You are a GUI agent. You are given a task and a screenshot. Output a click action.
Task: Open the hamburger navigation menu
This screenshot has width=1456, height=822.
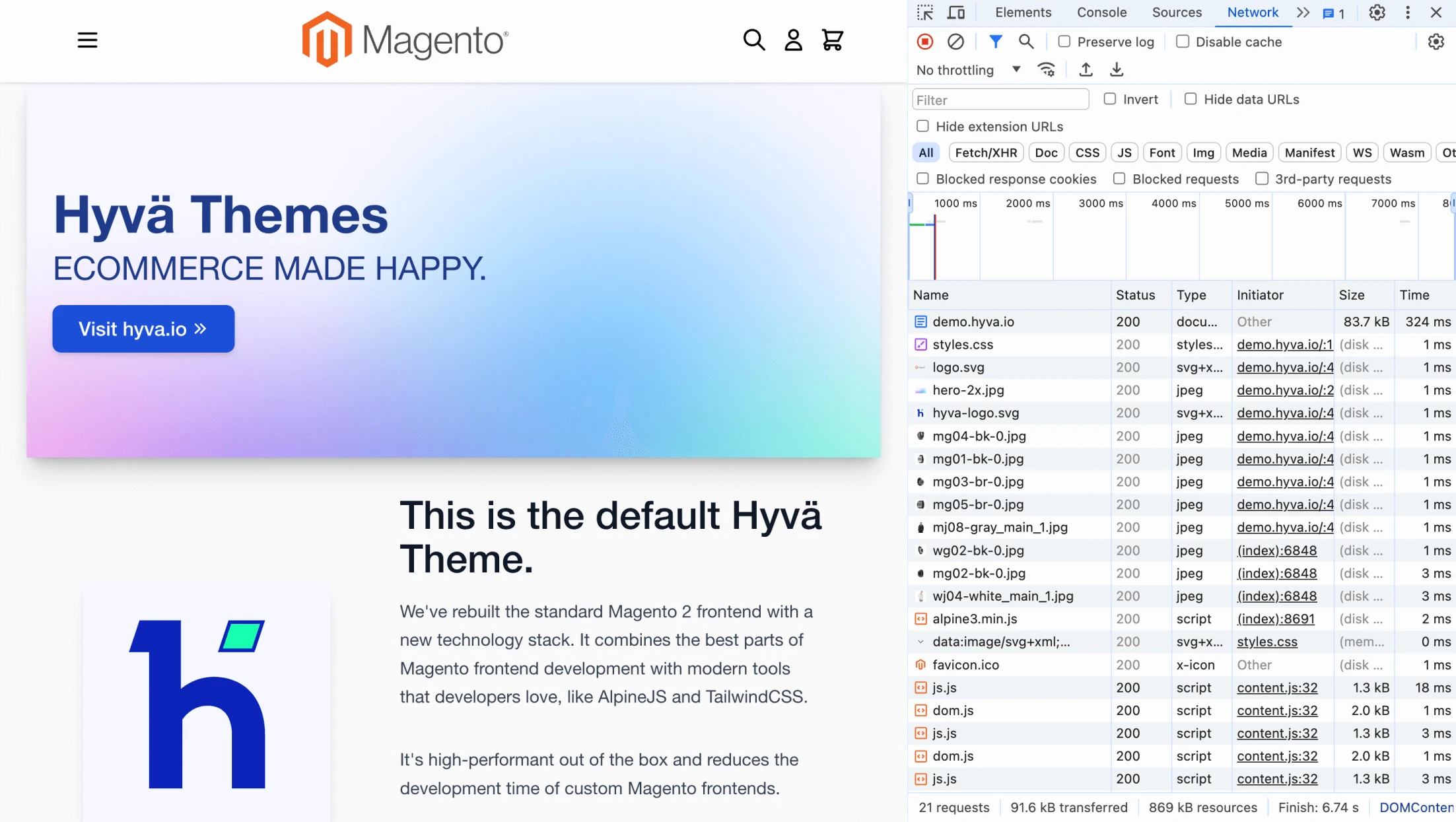coord(87,40)
